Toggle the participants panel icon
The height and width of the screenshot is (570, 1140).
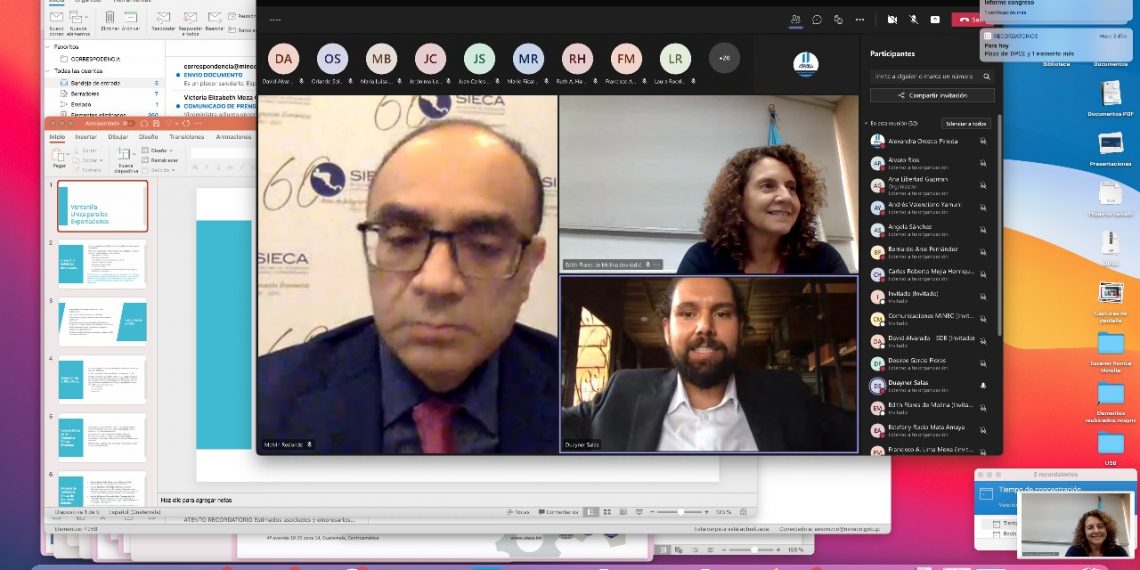pos(795,19)
